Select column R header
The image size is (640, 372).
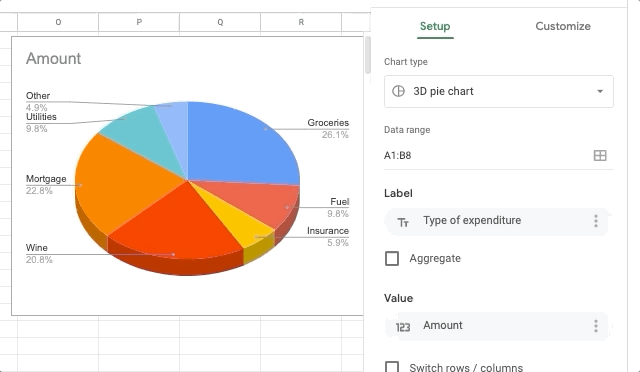click(x=301, y=22)
